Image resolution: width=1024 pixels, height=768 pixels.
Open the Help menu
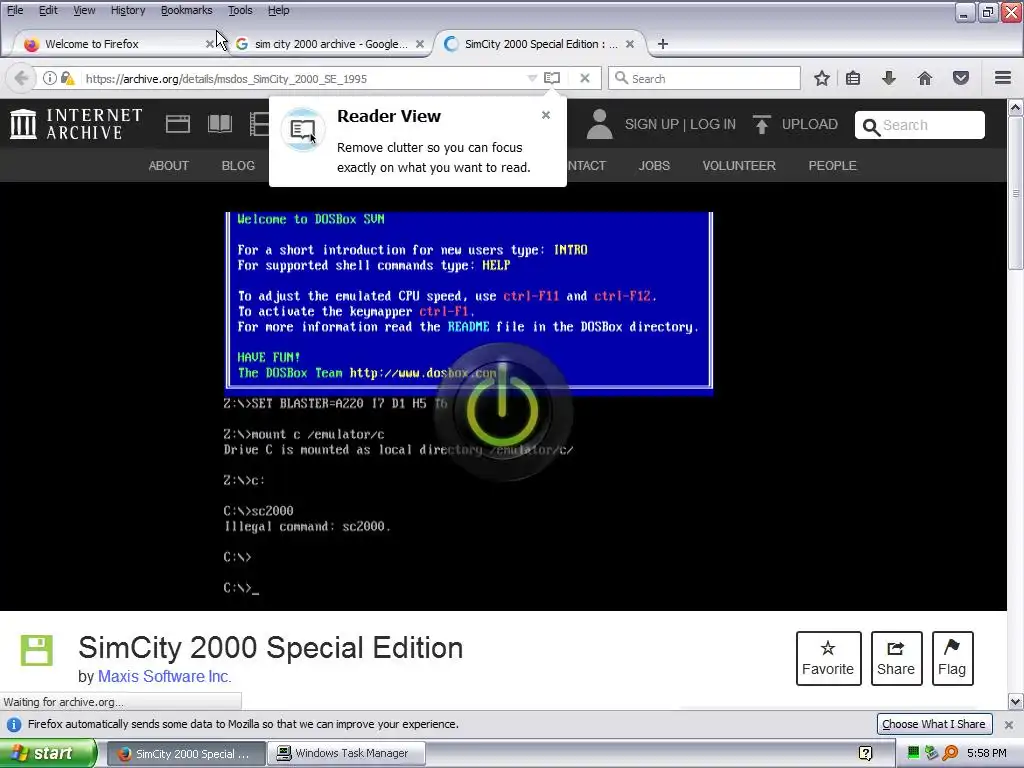tap(279, 10)
